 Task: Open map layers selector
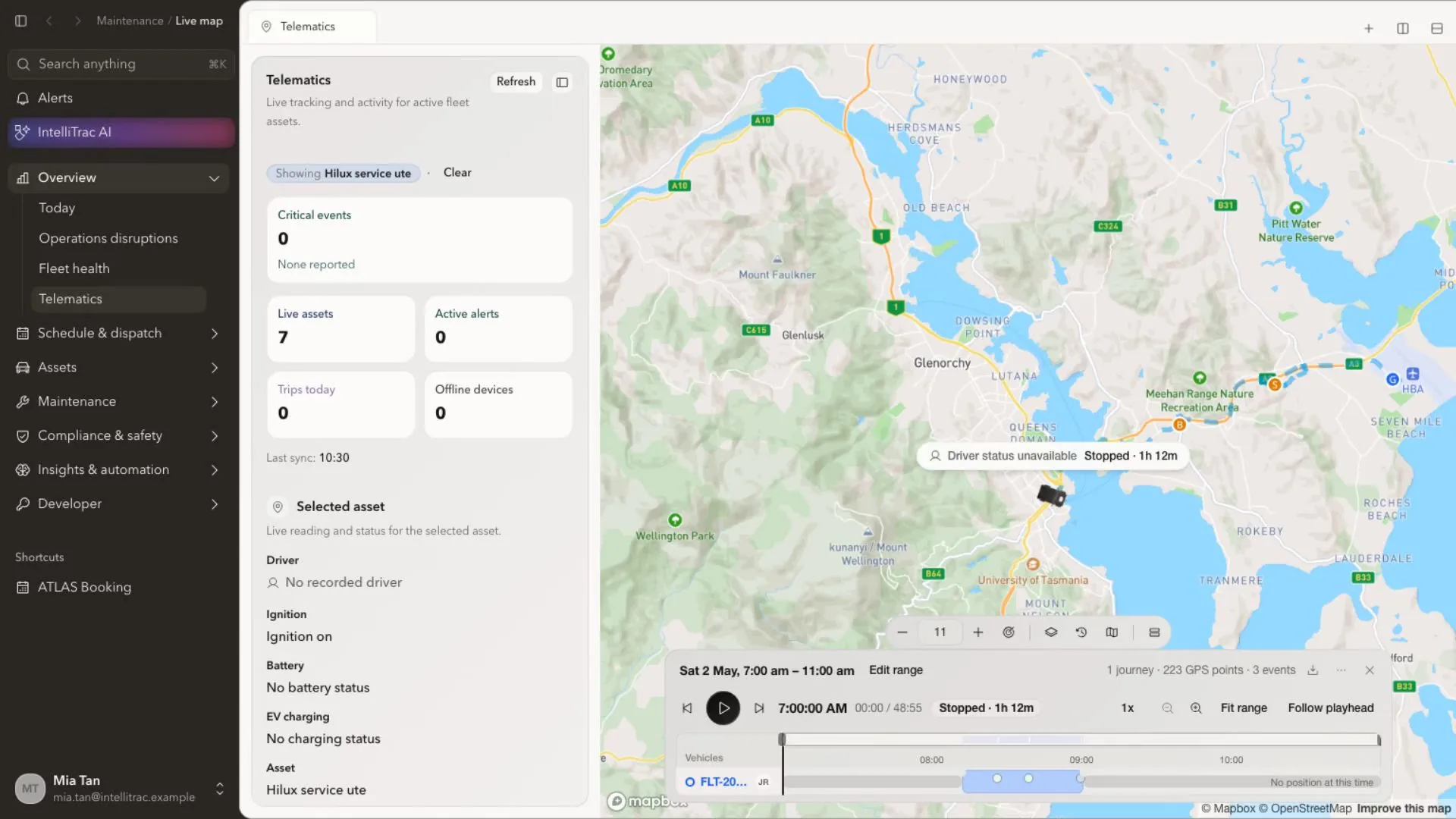coord(1051,632)
